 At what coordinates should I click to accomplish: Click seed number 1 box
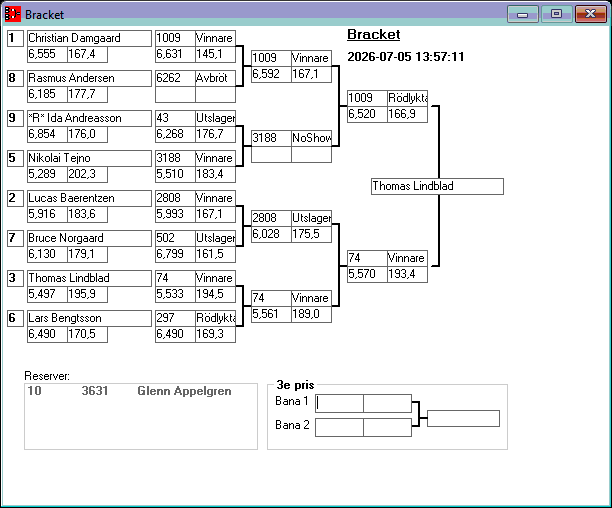click(x=15, y=38)
